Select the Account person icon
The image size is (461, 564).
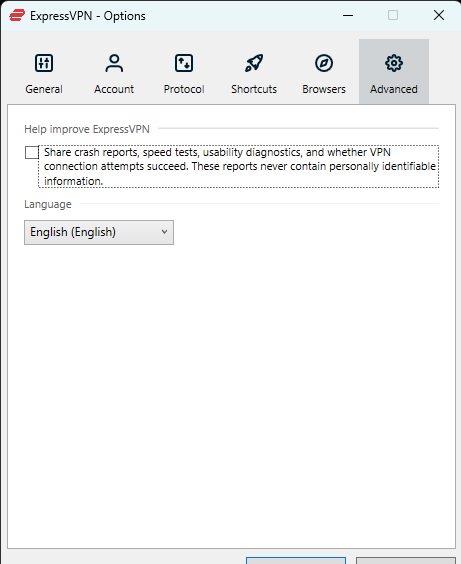point(114,63)
